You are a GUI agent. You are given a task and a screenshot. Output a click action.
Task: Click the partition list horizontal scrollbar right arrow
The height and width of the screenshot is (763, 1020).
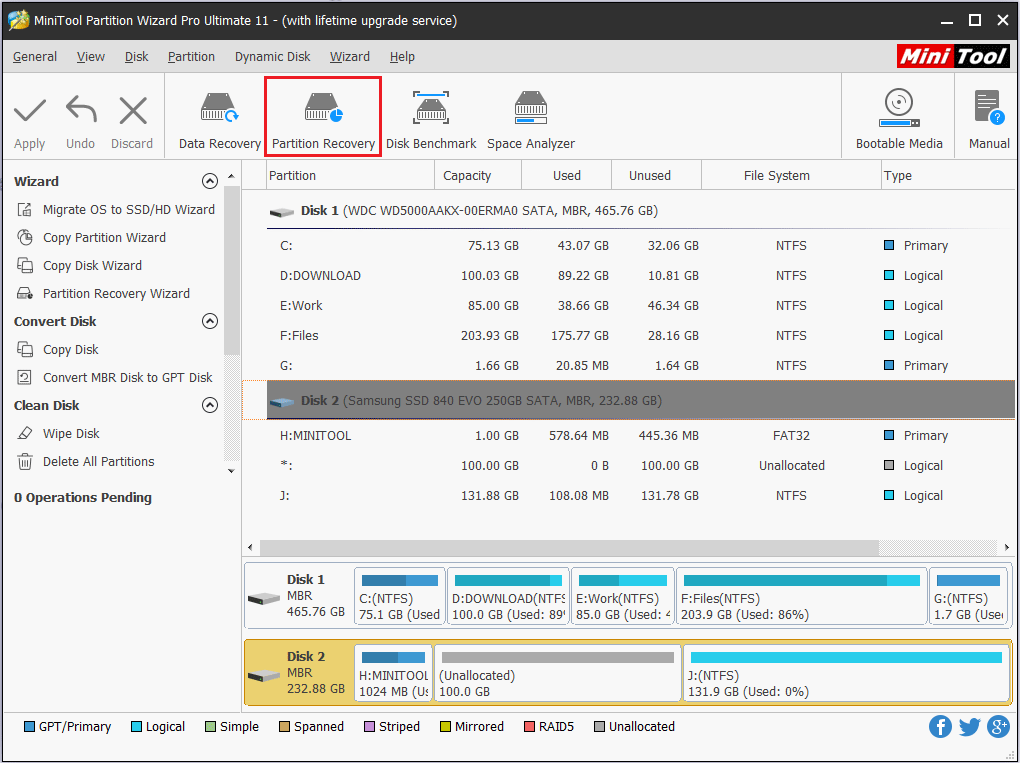(1006, 547)
